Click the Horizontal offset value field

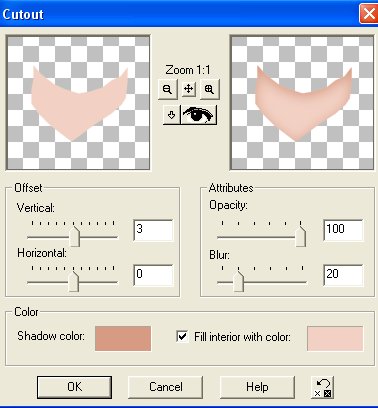click(x=153, y=275)
